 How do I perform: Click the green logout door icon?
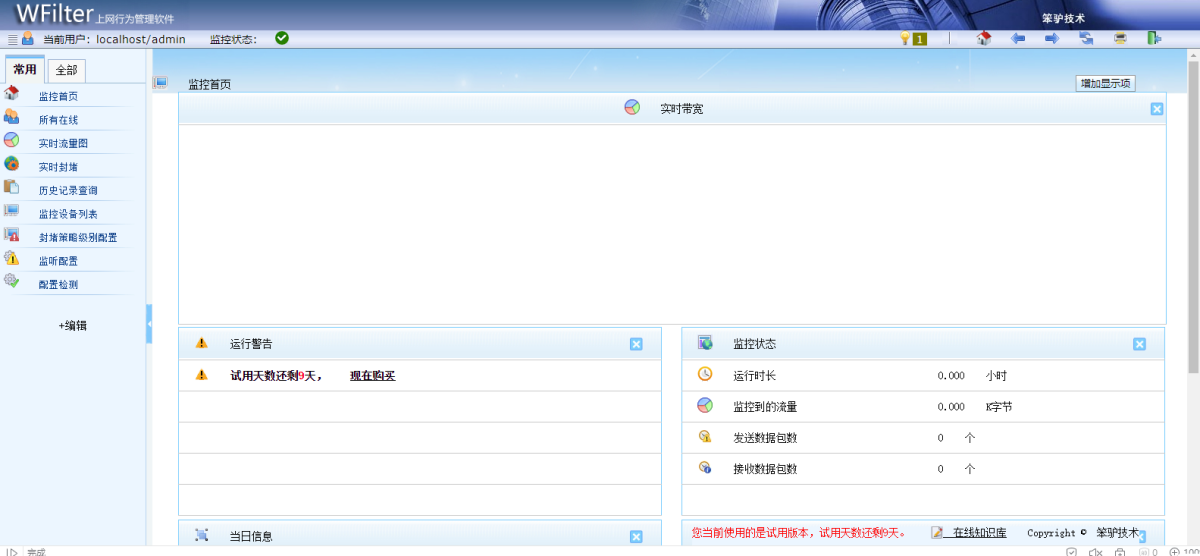point(1154,38)
